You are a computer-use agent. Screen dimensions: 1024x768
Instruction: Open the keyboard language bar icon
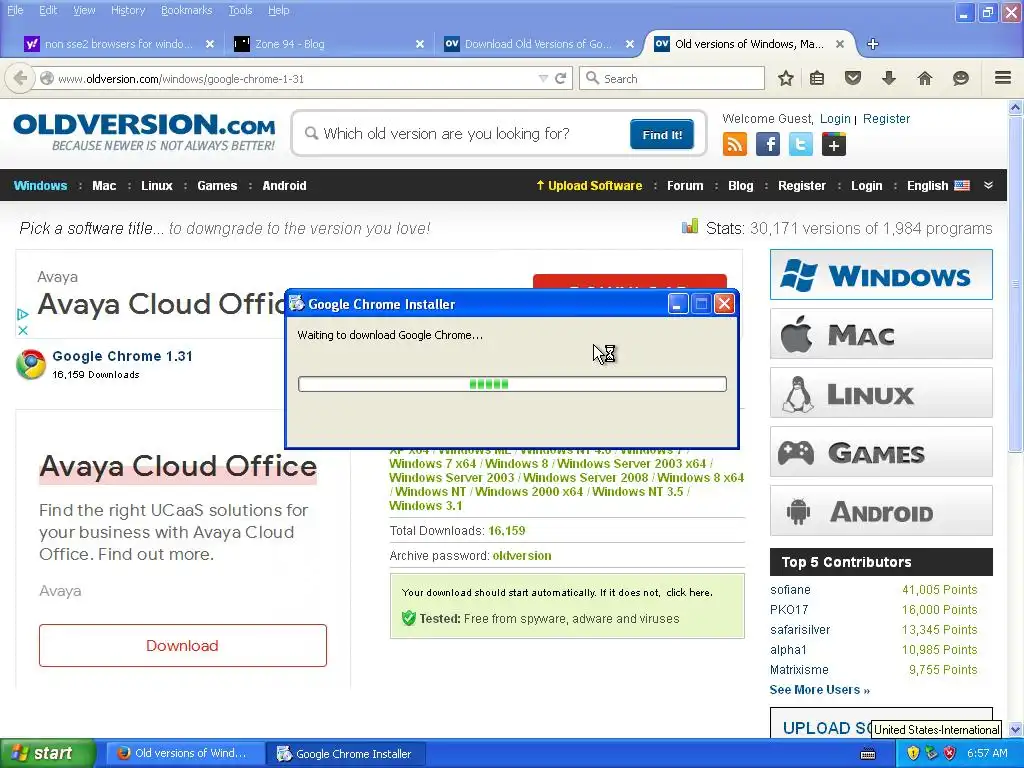pos(868,754)
